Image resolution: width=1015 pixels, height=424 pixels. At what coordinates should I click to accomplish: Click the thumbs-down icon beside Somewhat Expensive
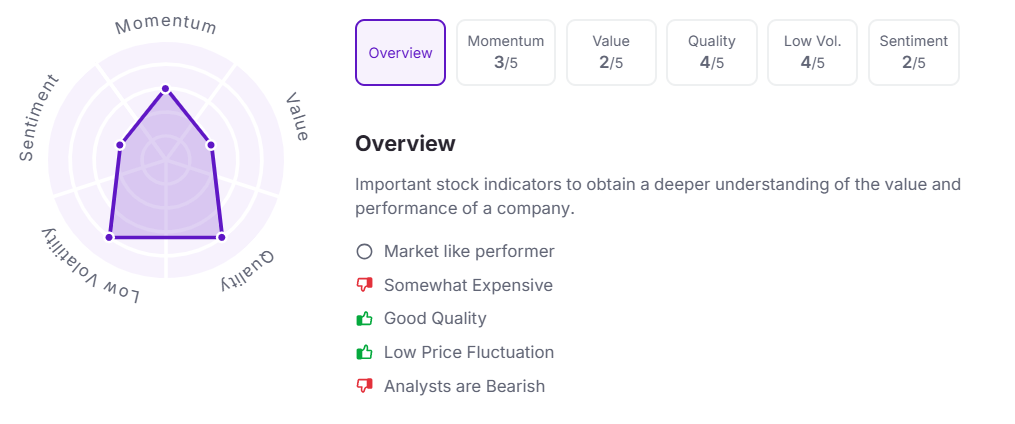pyautogui.click(x=364, y=285)
